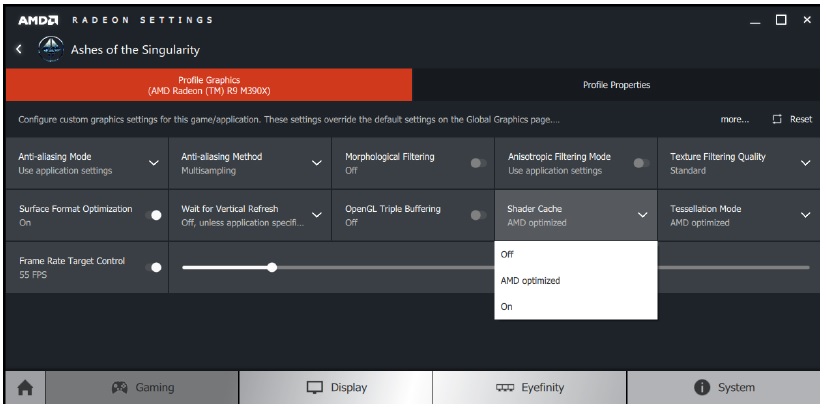Toggle OpenGL Triple Buffering switch

[478, 215]
